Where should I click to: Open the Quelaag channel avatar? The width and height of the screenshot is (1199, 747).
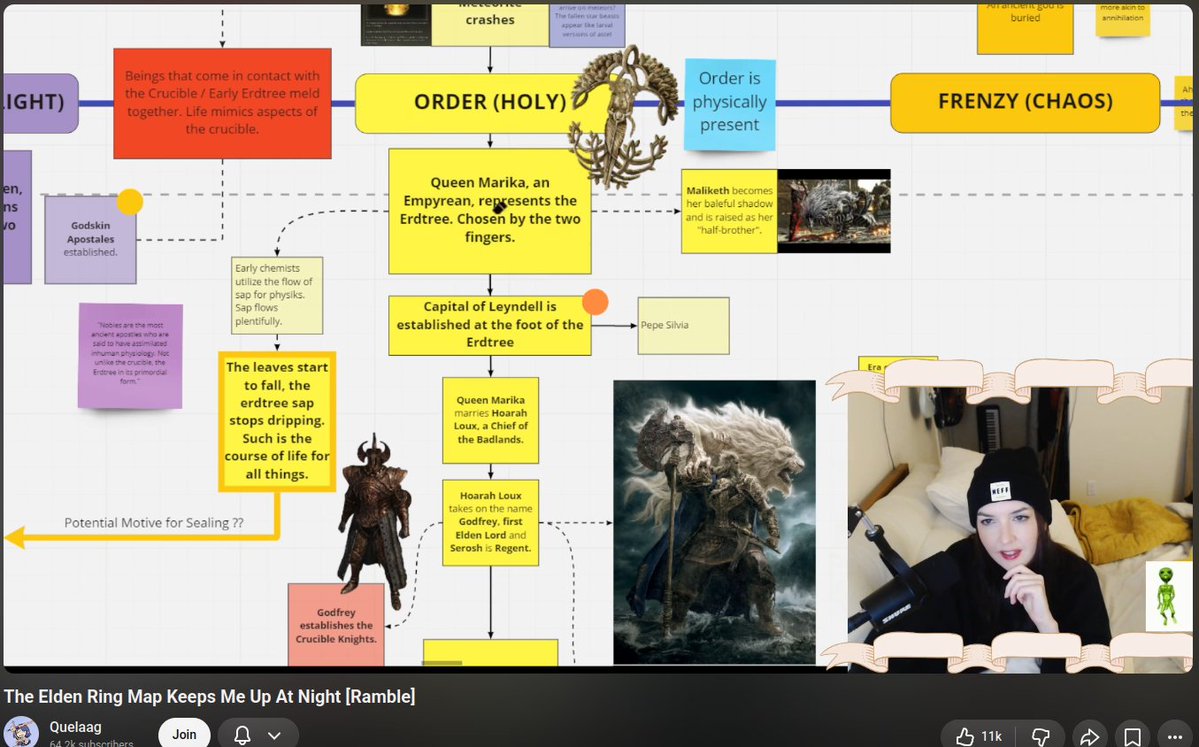pos(21,732)
